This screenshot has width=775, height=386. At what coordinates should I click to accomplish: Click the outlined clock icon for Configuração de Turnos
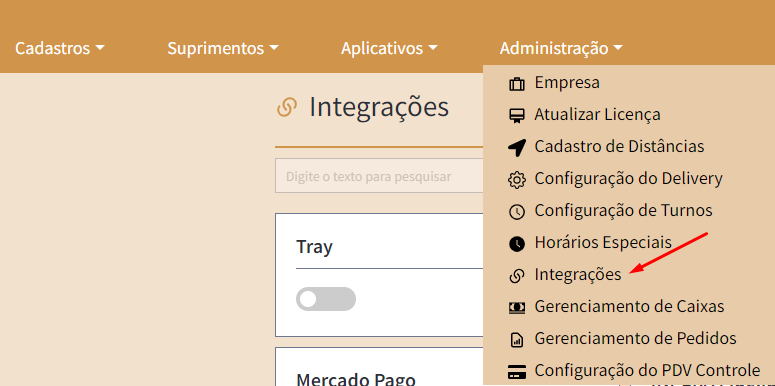(517, 212)
